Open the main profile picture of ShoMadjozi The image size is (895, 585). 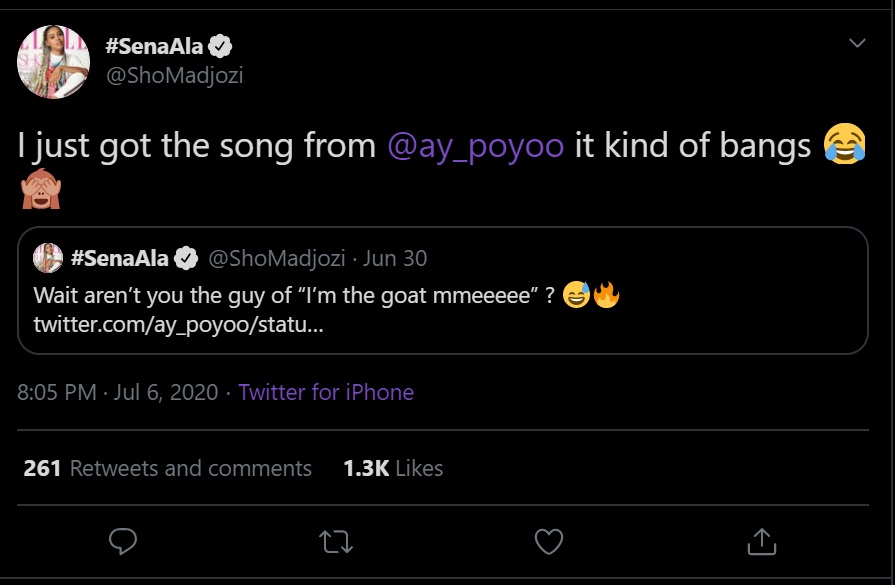coord(54,63)
